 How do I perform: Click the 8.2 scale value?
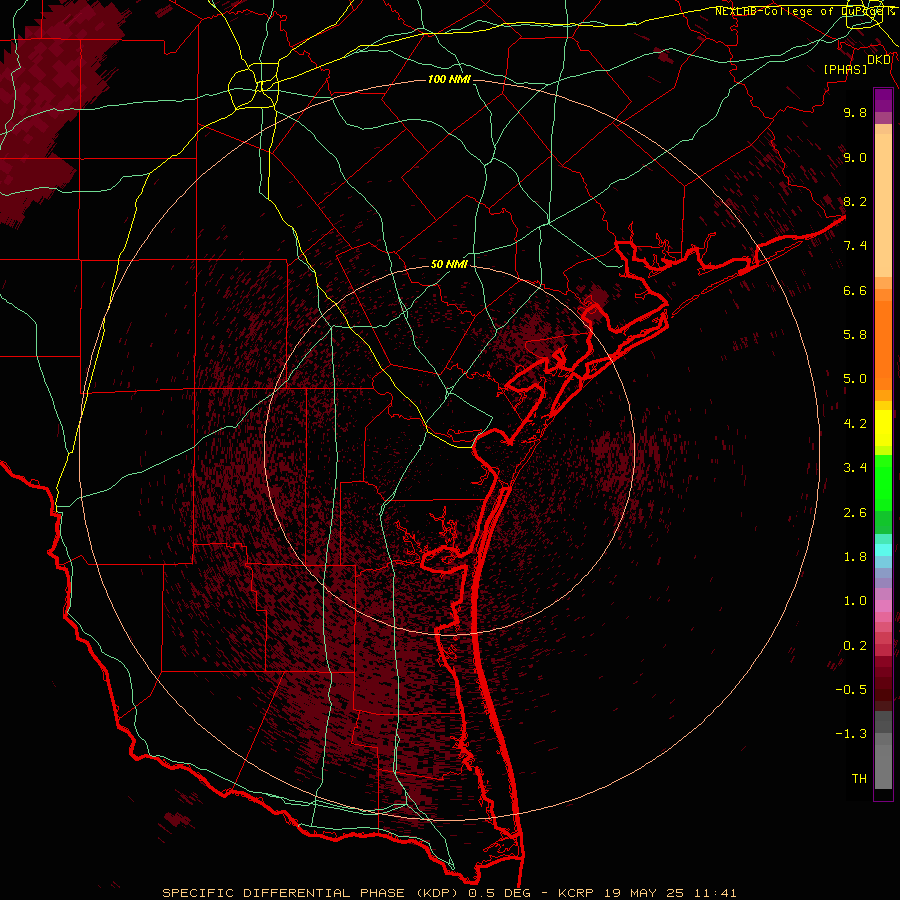tap(855, 201)
